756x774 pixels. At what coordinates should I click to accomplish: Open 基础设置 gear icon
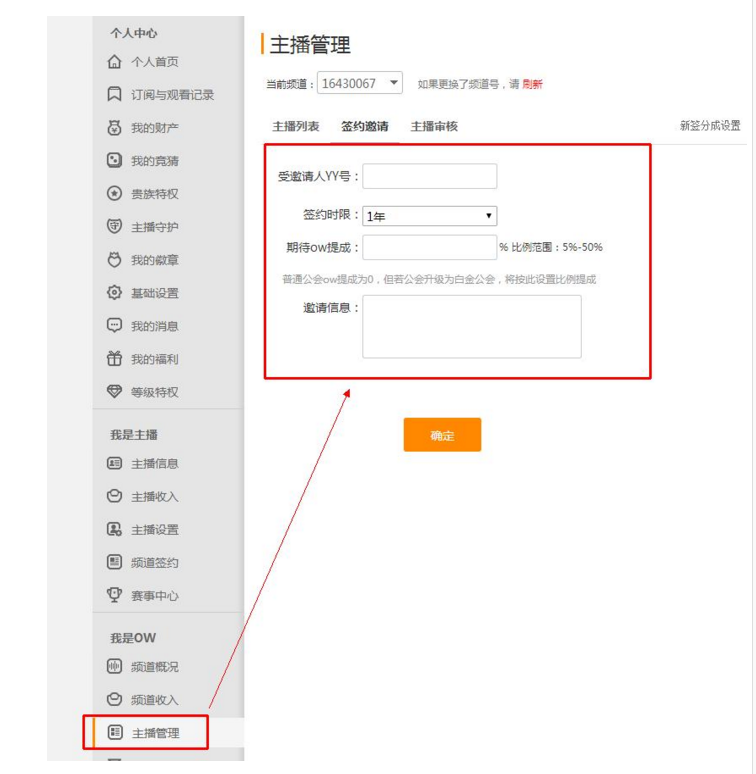click(x=114, y=293)
